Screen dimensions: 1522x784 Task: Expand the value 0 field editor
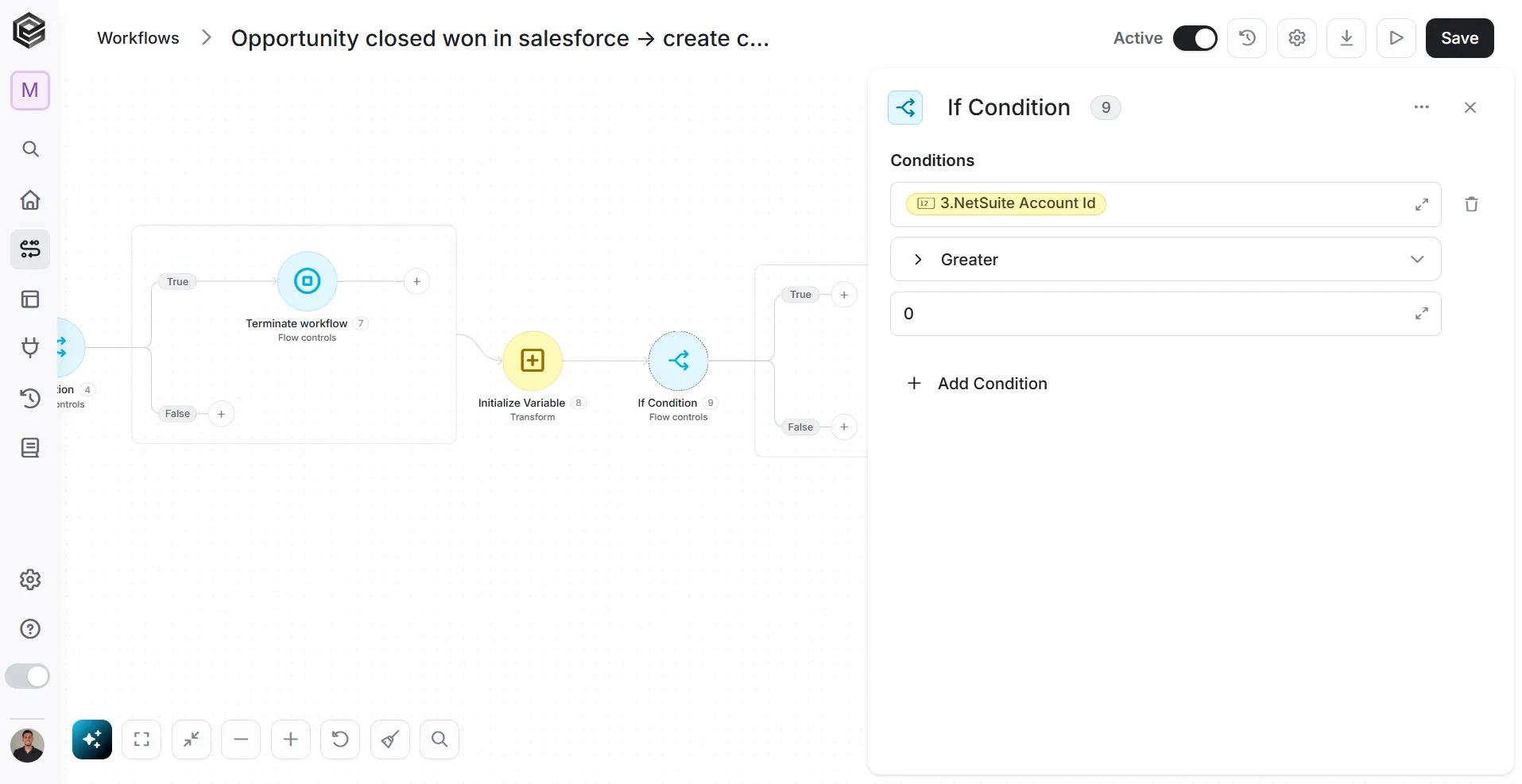coord(1422,314)
